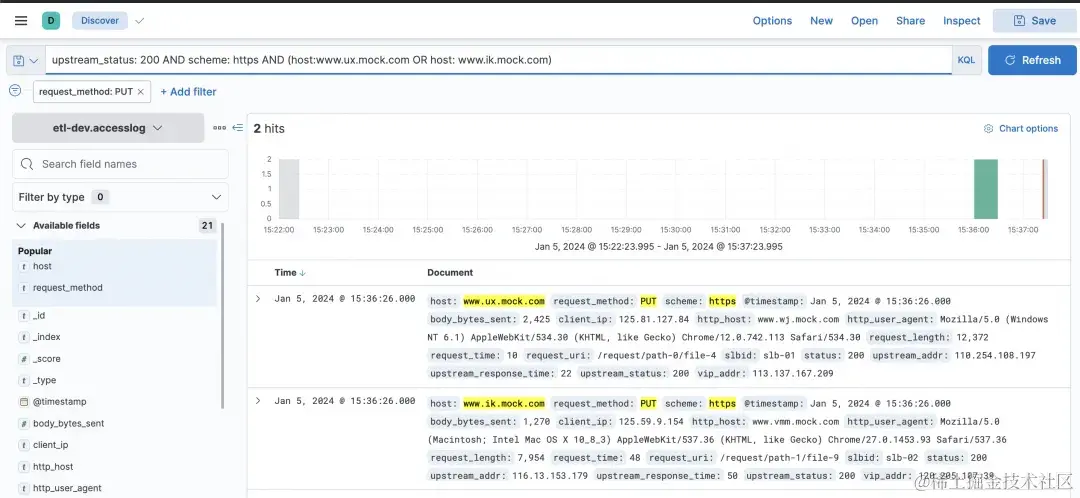Open index pattern options ellipsis
This screenshot has height=498, width=1080.
(220, 127)
